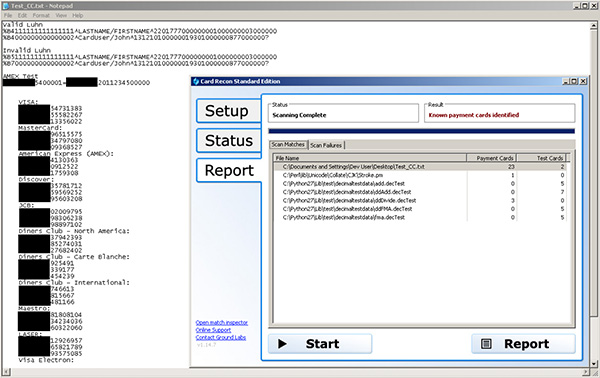Image resolution: width=600 pixels, height=378 pixels.
Task: Select the fma.decTest result row
Action: [420, 217]
